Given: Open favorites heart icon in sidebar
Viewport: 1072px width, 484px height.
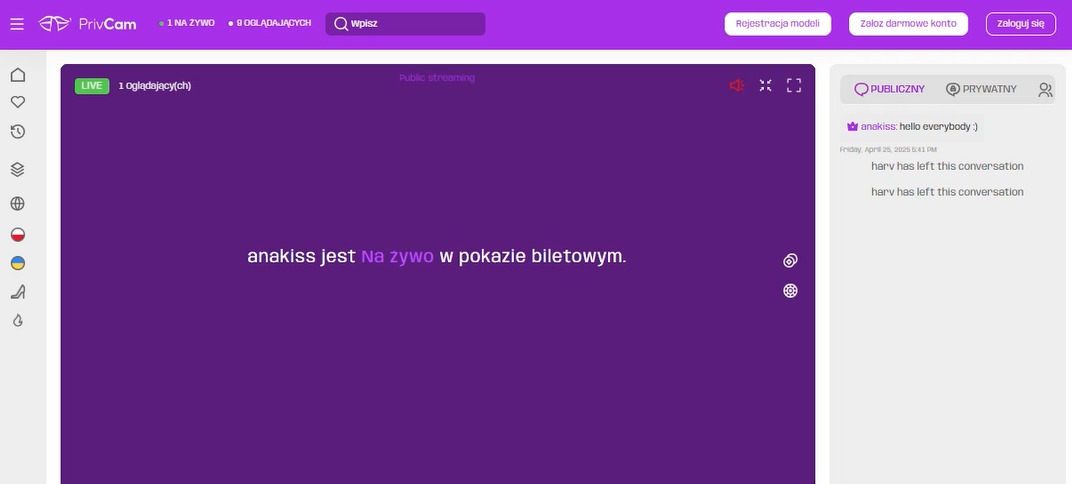Looking at the screenshot, I should (x=17, y=102).
